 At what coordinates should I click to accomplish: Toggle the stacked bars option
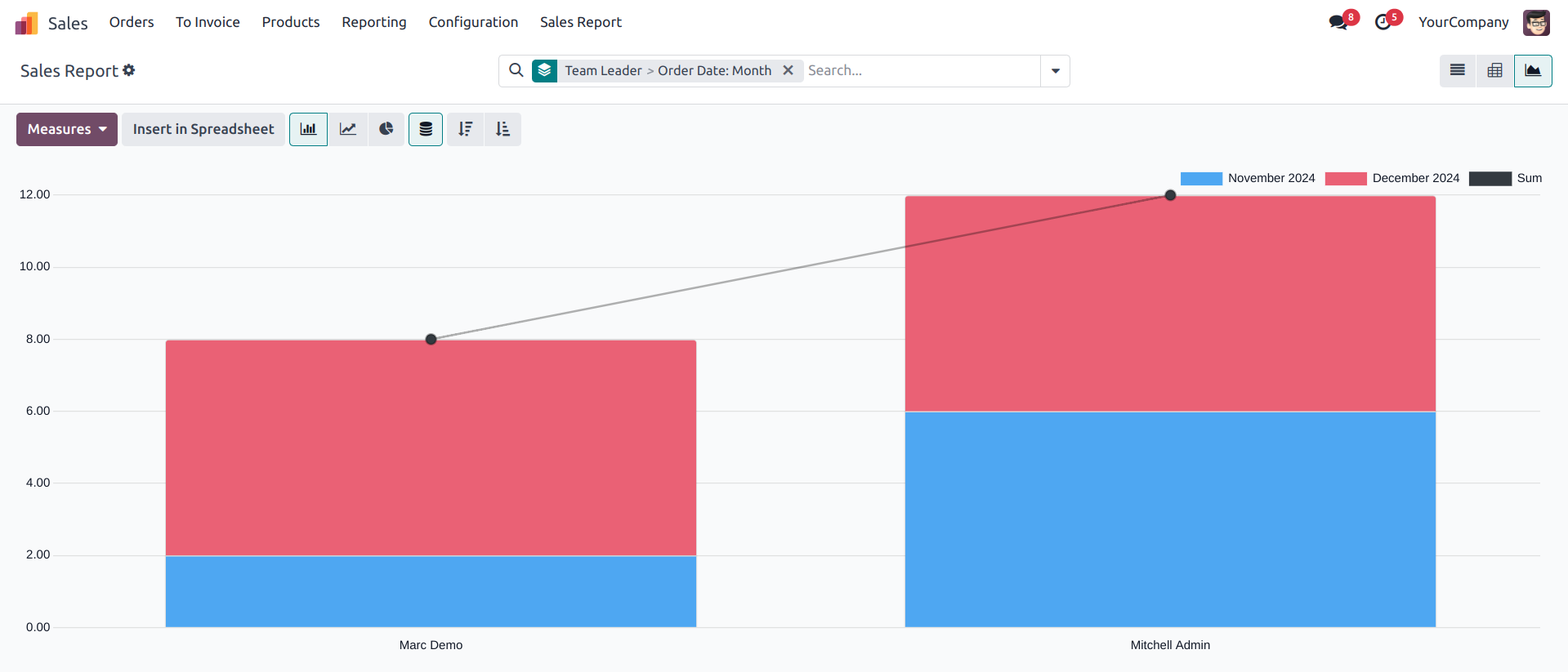tap(426, 129)
